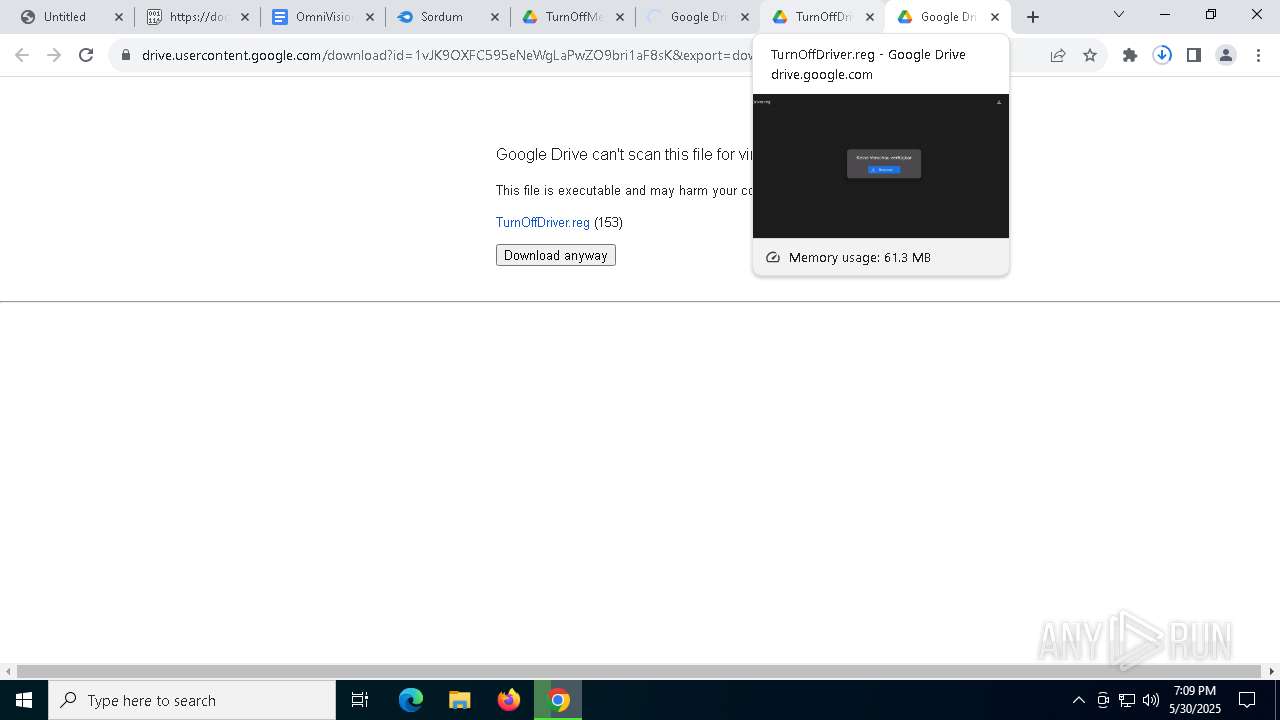1280x720 pixels.
Task: Go back to previous page
Action: pos(22,55)
